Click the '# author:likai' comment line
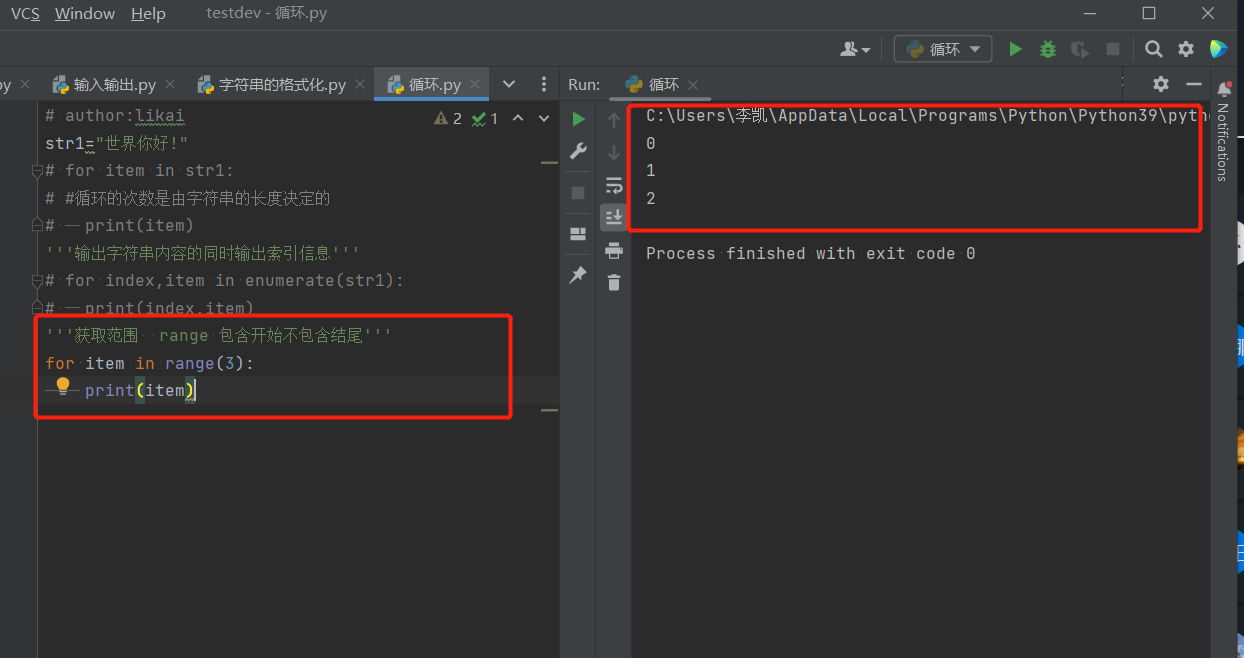This screenshot has height=658, width=1244. pos(115,116)
